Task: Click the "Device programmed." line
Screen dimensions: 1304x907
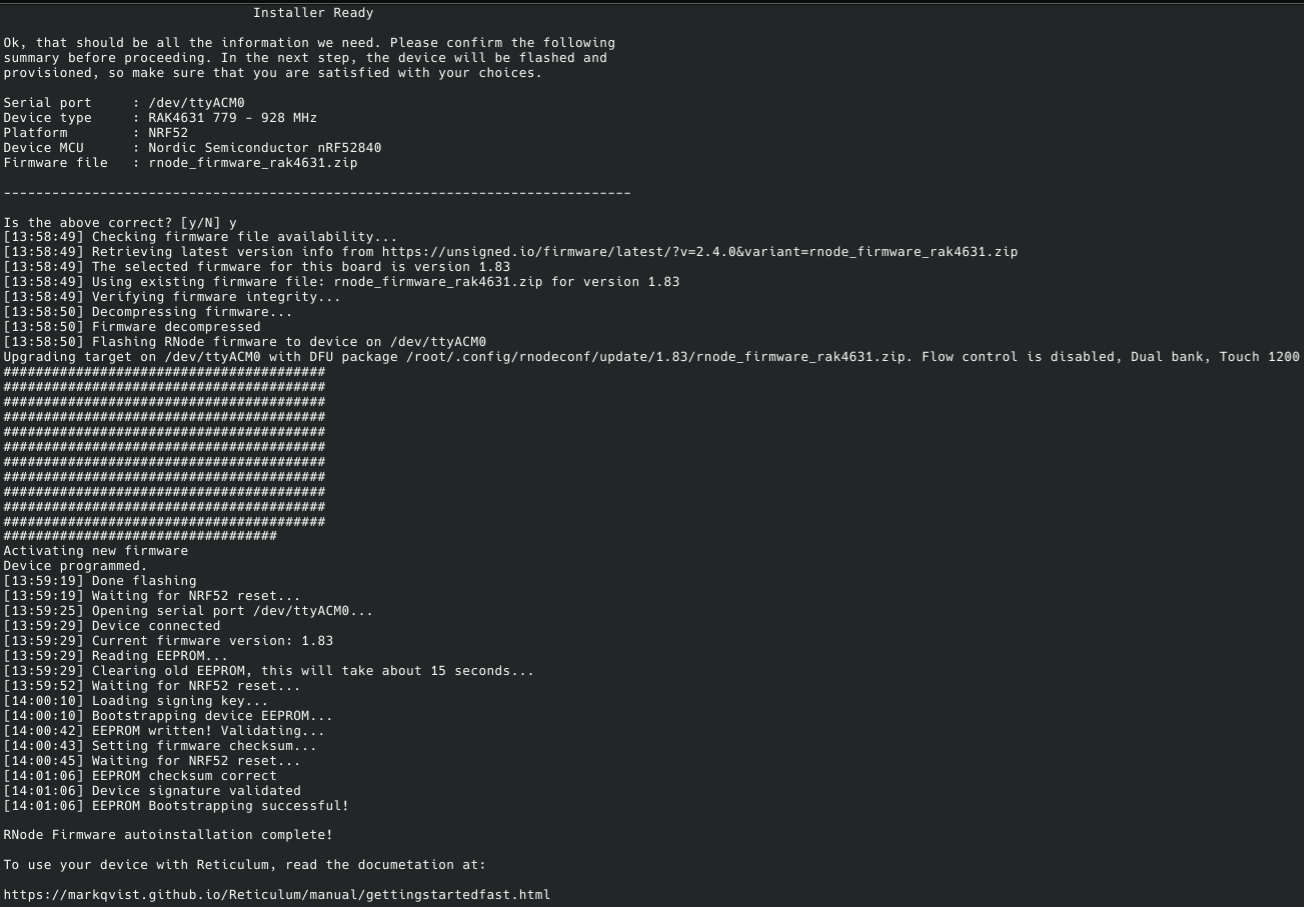Action: 75,566
